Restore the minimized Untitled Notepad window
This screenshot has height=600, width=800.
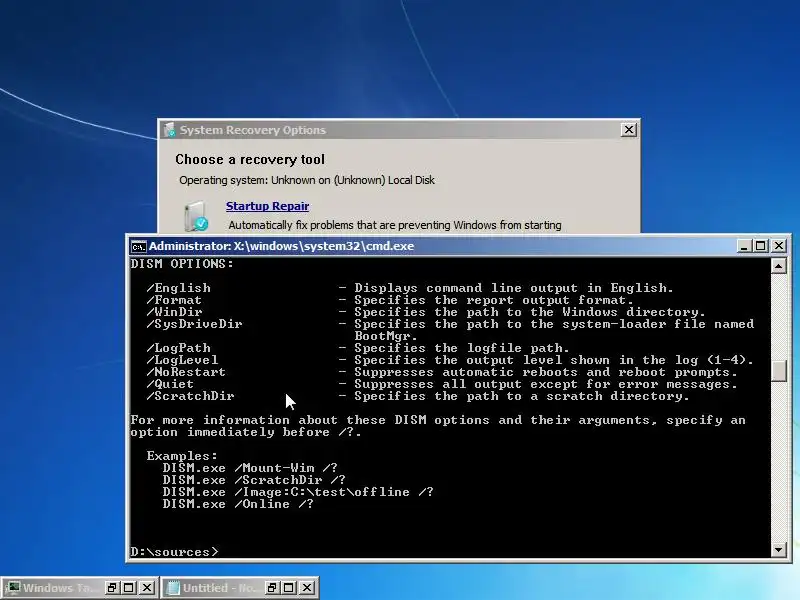pyautogui.click(x=272, y=588)
